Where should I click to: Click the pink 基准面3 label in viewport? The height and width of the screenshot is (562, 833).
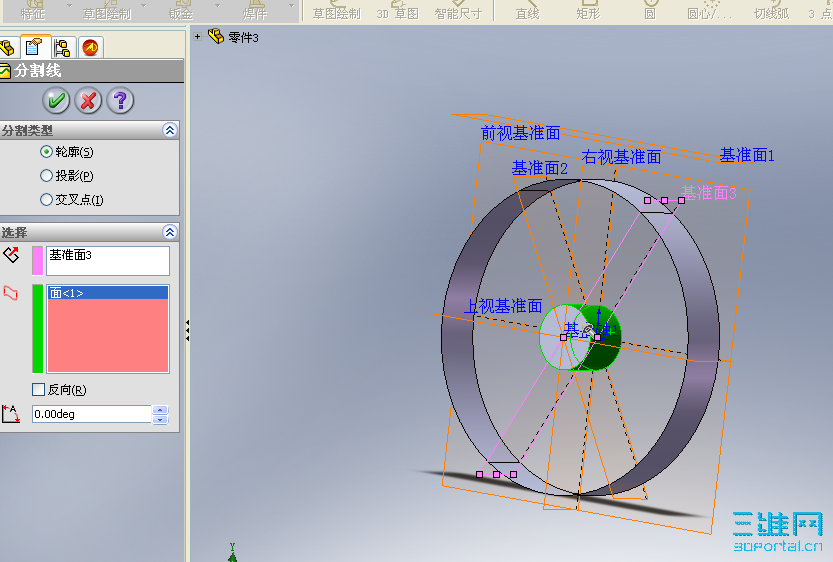[709, 192]
